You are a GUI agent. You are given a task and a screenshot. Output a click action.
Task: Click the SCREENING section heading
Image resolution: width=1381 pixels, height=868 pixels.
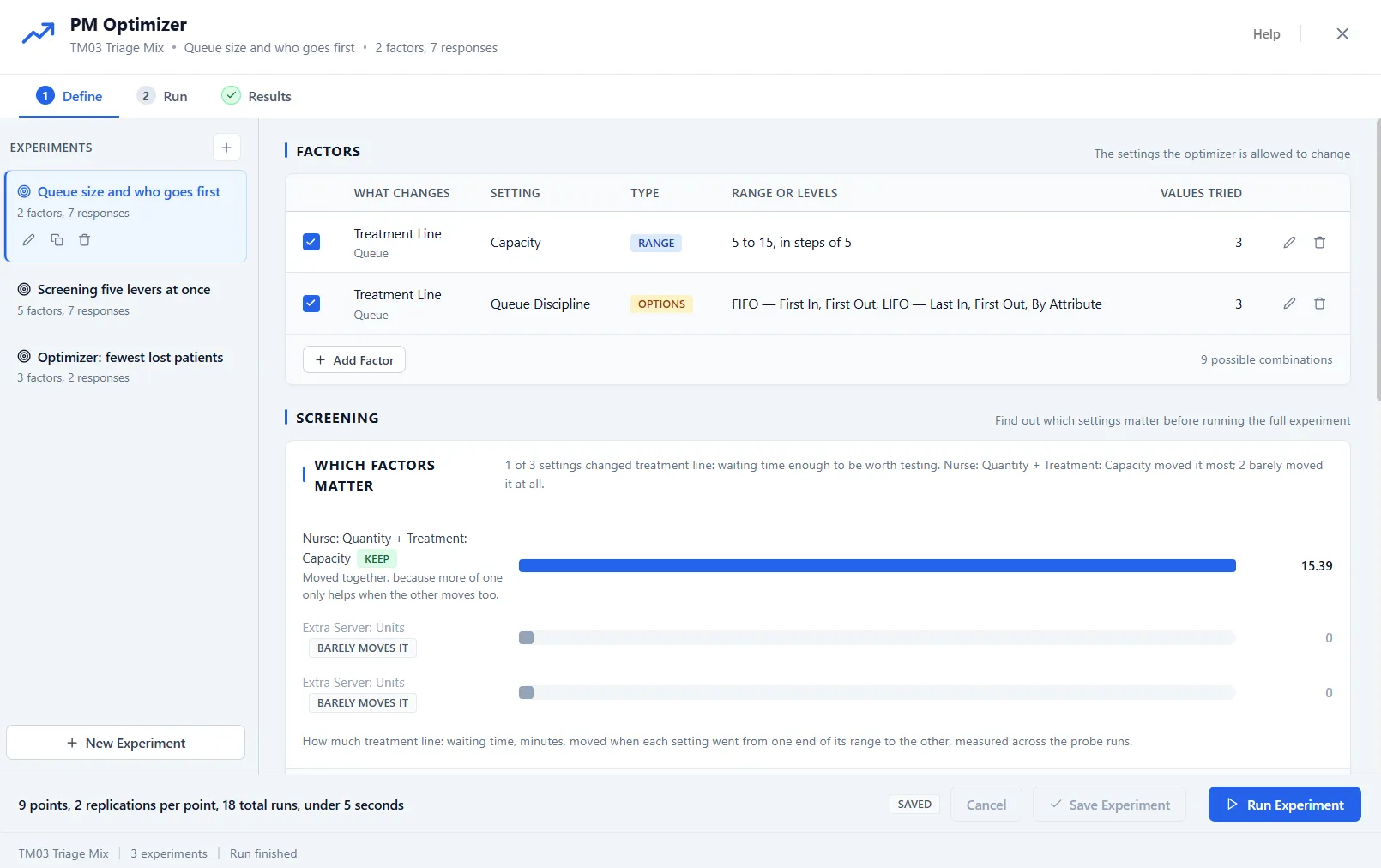337,418
